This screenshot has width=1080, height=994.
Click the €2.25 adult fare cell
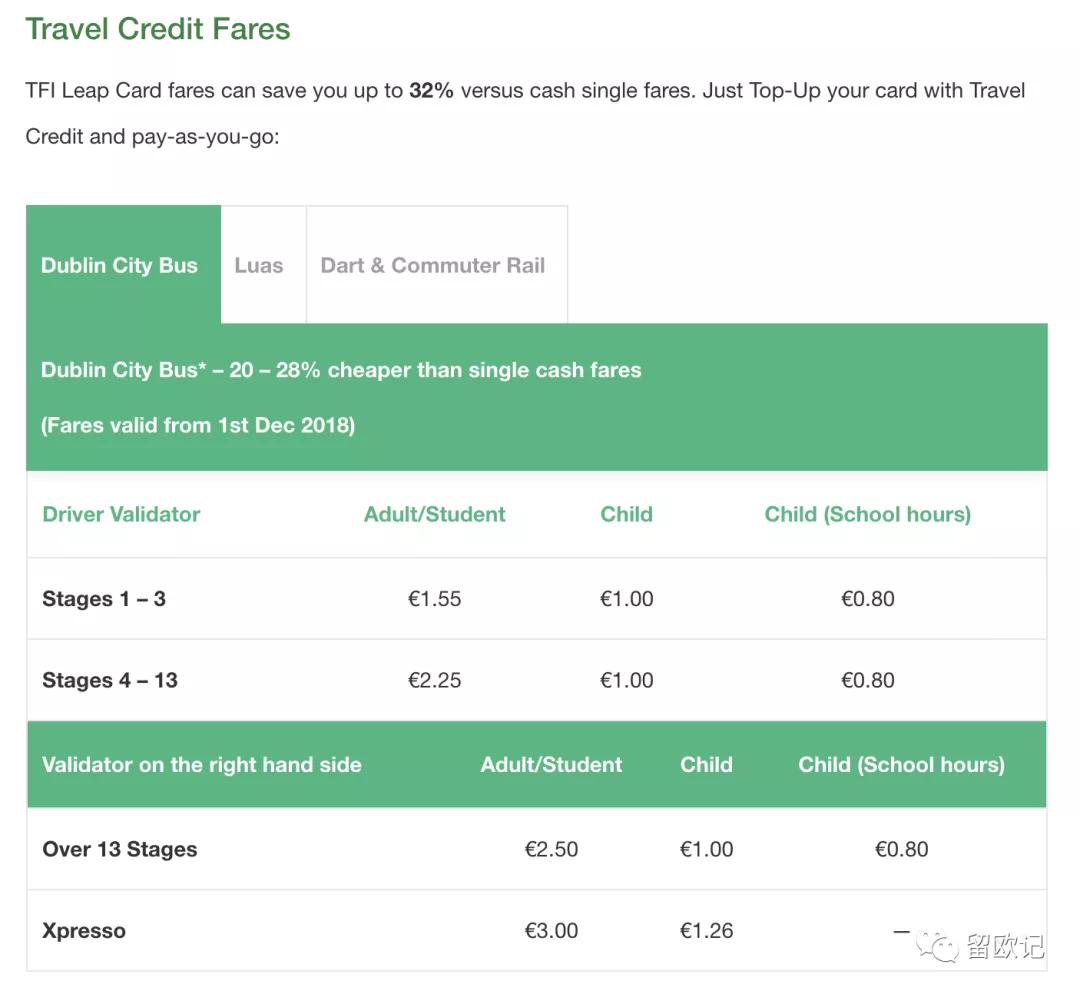click(435, 681)
